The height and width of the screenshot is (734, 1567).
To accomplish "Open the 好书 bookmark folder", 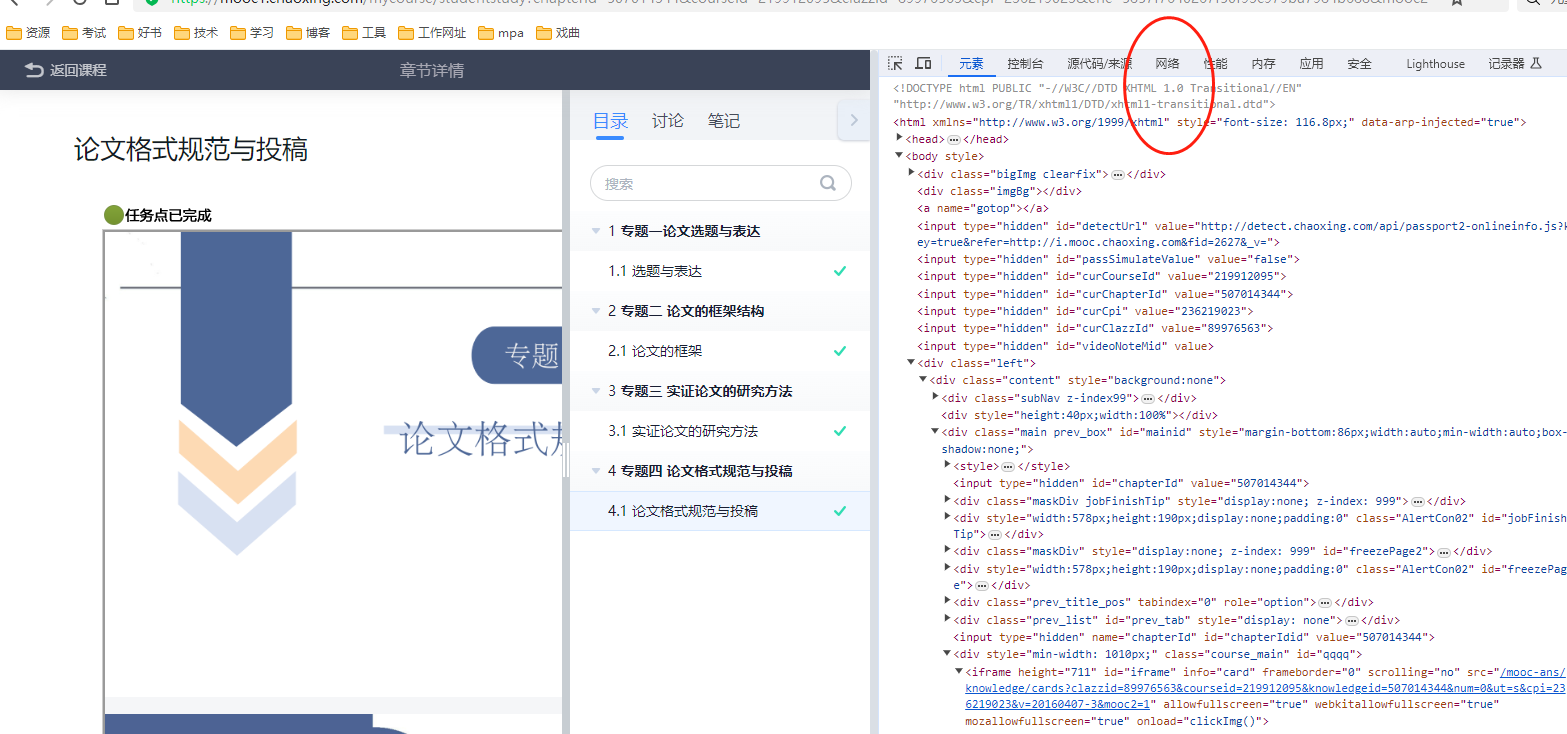I will point(140,33).
